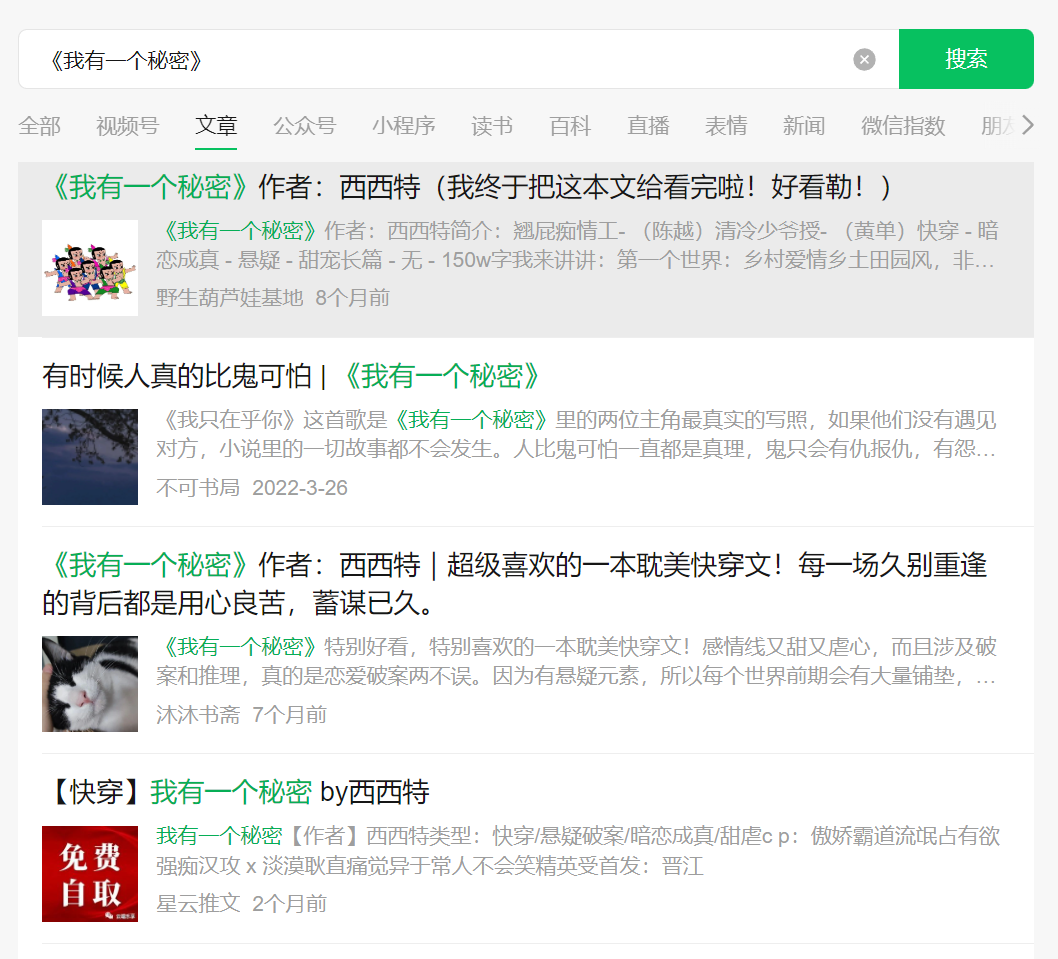Click the green 搜索 button
The image size is (1058, 959).
click(966, 59)
